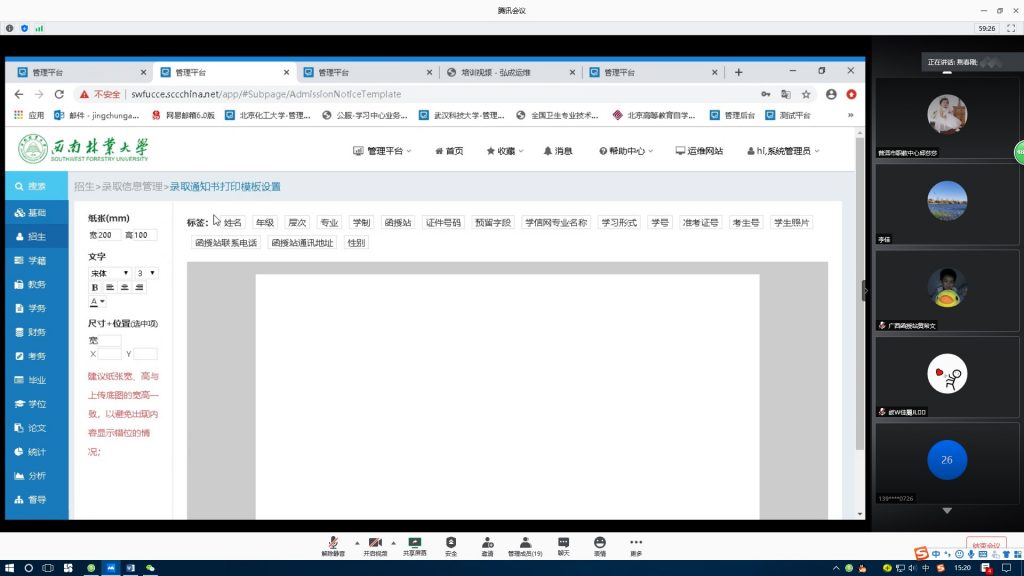Open the font size dropdown
Image resolution: width=1024 pixels, height=576 pixels.
pyautogui.click(x=146, y=273)
